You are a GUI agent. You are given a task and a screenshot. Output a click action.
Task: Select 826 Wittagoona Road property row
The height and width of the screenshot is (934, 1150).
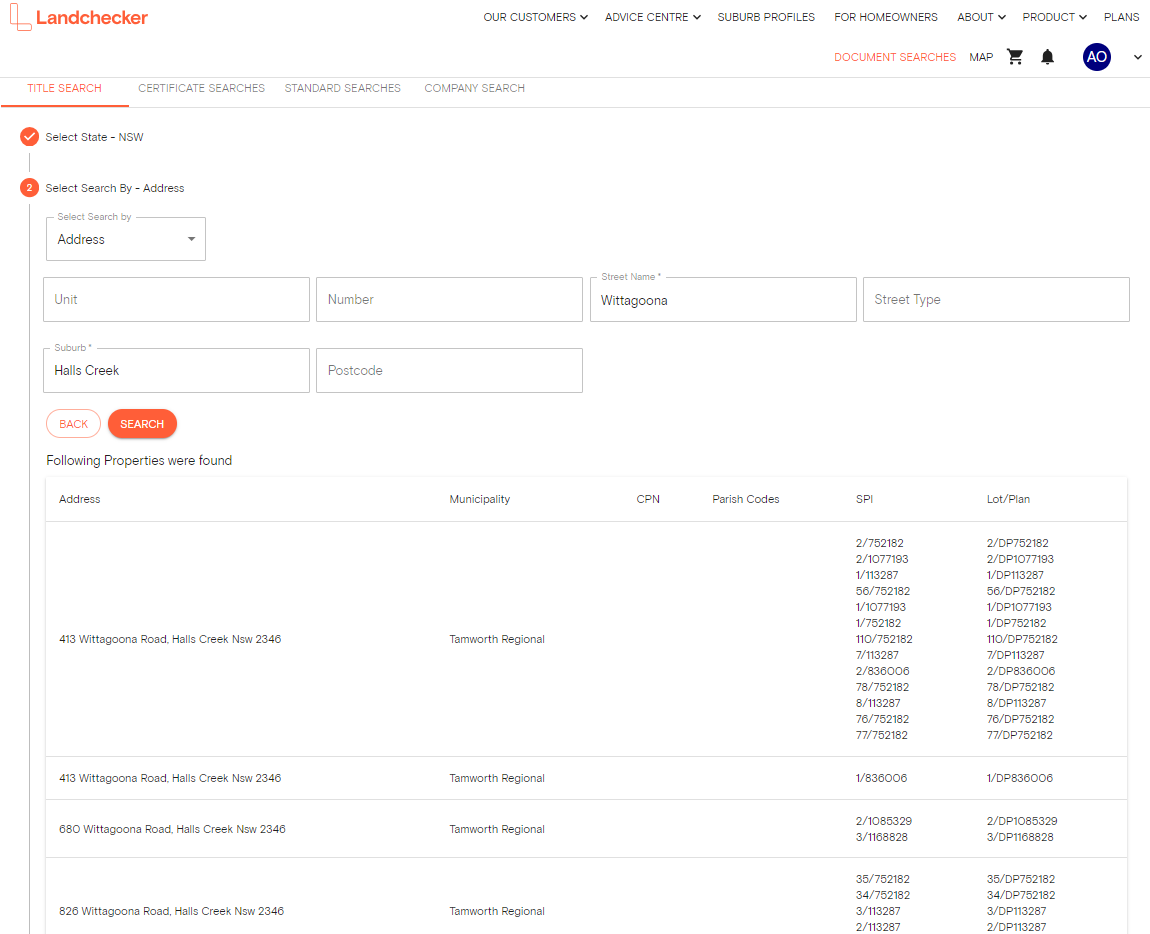pyautogui.click(x=586, y=896)
